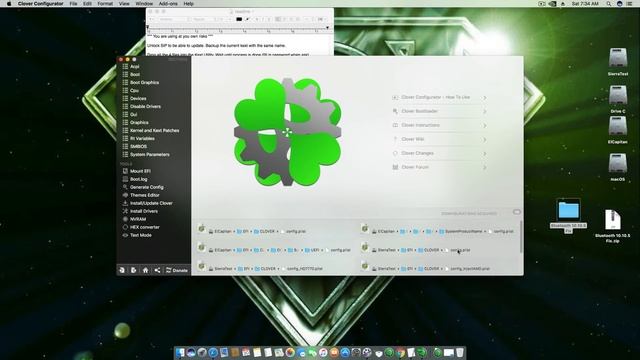Open the Acpi section in sidebar
The image size is (640, 360).
(135, 66)
